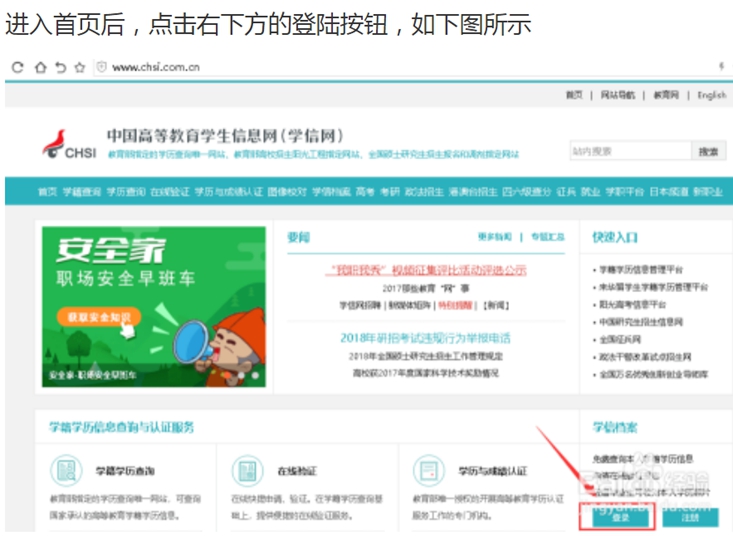Click the bookmark star icon
The width and height of the screenshot is (733, 536).
pyautogui.click(x=80, y=67)
